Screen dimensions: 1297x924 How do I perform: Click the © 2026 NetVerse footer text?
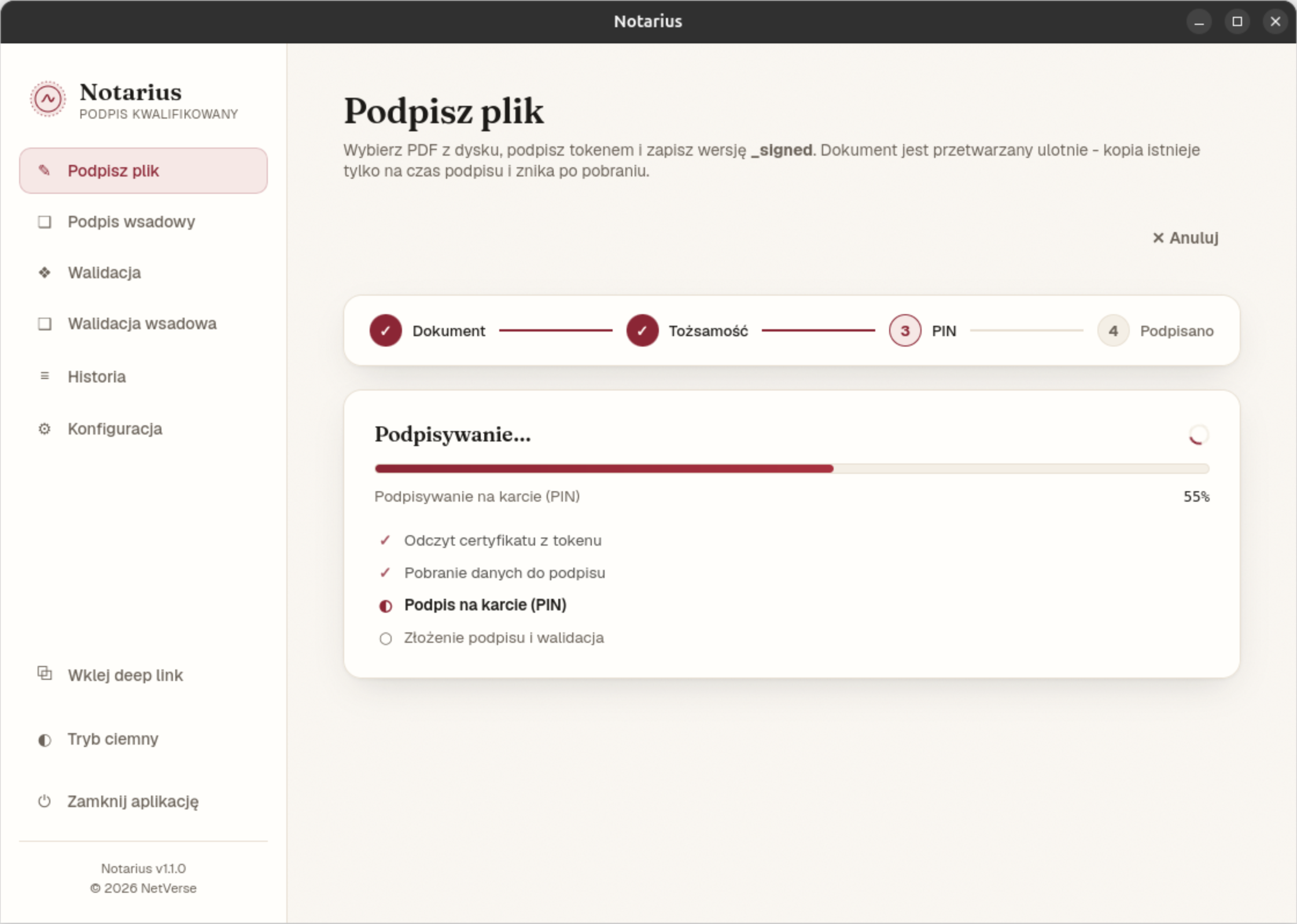click(143, 888)
